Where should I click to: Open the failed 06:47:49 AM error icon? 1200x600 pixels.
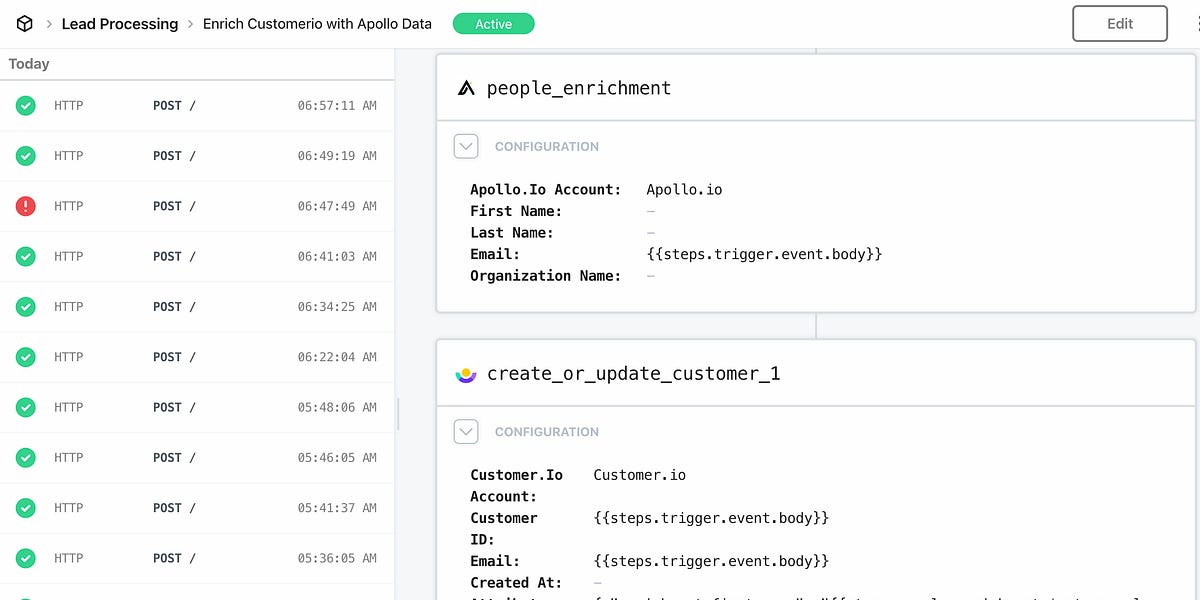[26, 206]
